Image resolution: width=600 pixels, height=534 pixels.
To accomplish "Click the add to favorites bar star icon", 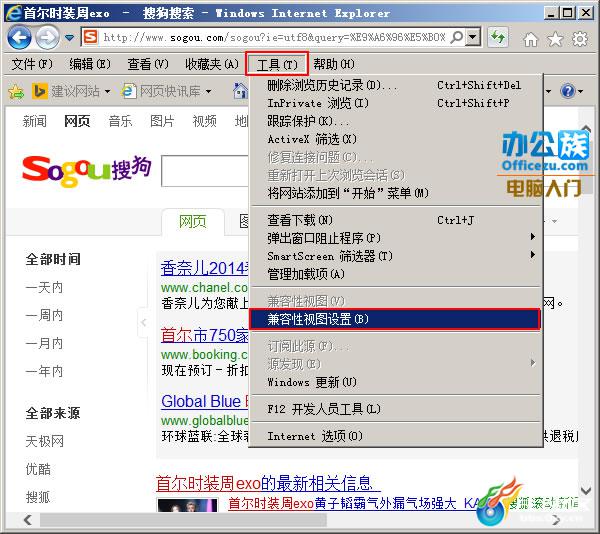I will [16, 91].
